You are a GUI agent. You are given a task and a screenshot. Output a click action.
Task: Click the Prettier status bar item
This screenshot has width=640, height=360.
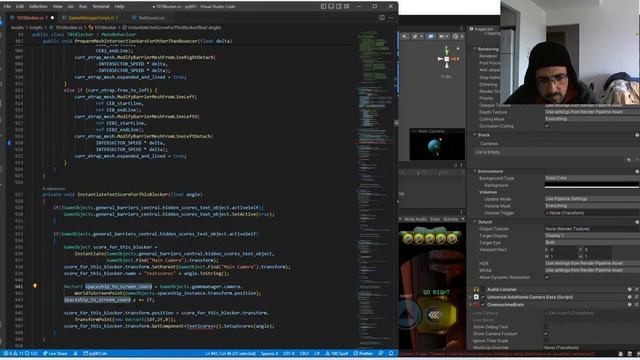coord(363,353)
